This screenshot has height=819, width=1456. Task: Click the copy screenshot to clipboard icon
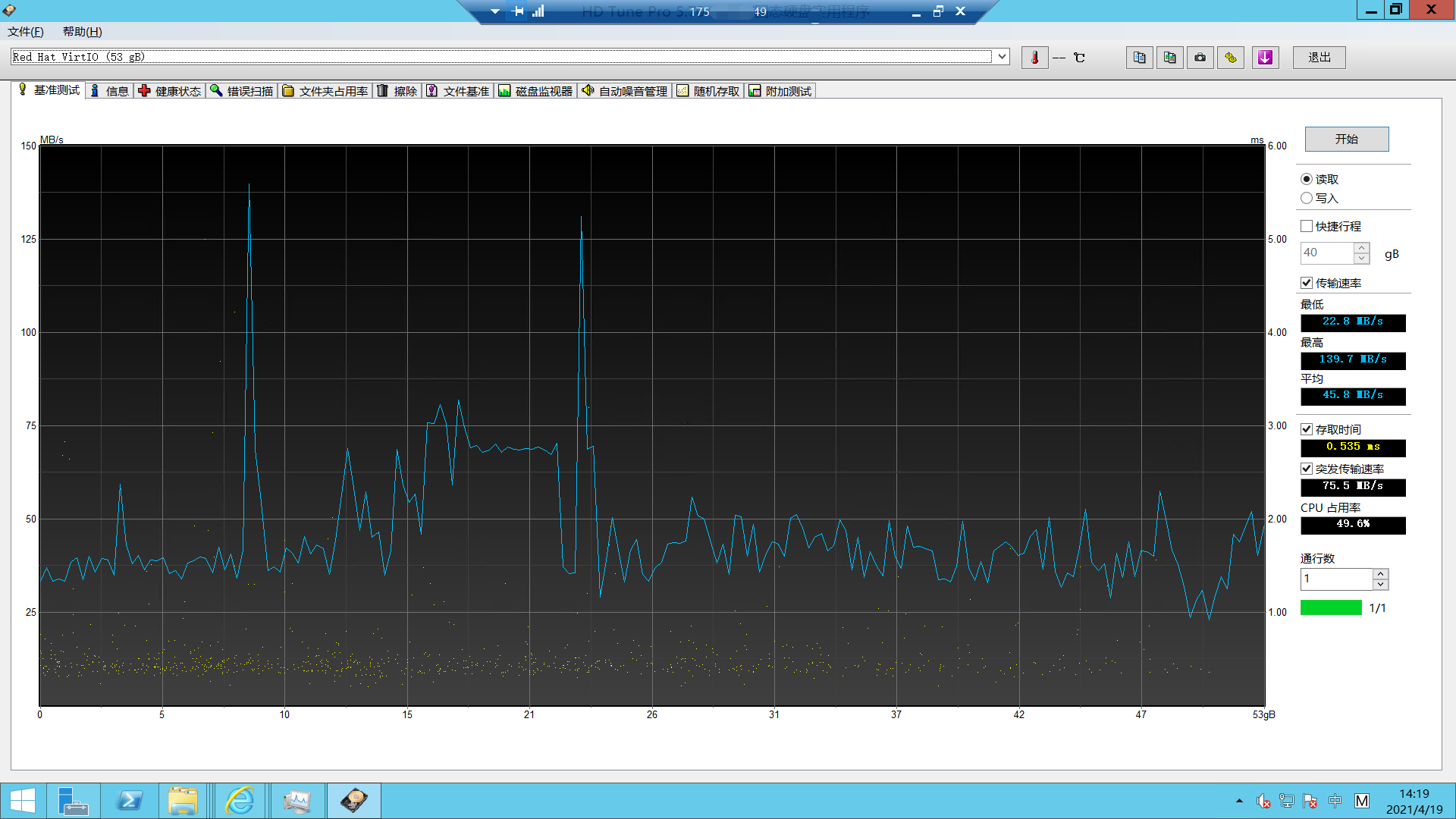coord(1169,58)
